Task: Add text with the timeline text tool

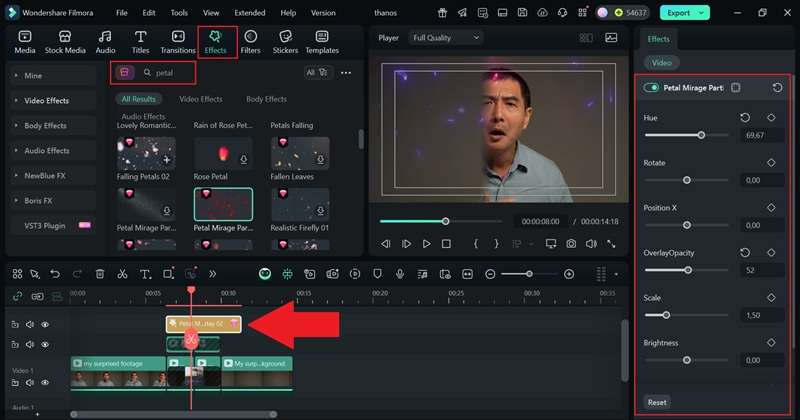Action: (145, 274)
